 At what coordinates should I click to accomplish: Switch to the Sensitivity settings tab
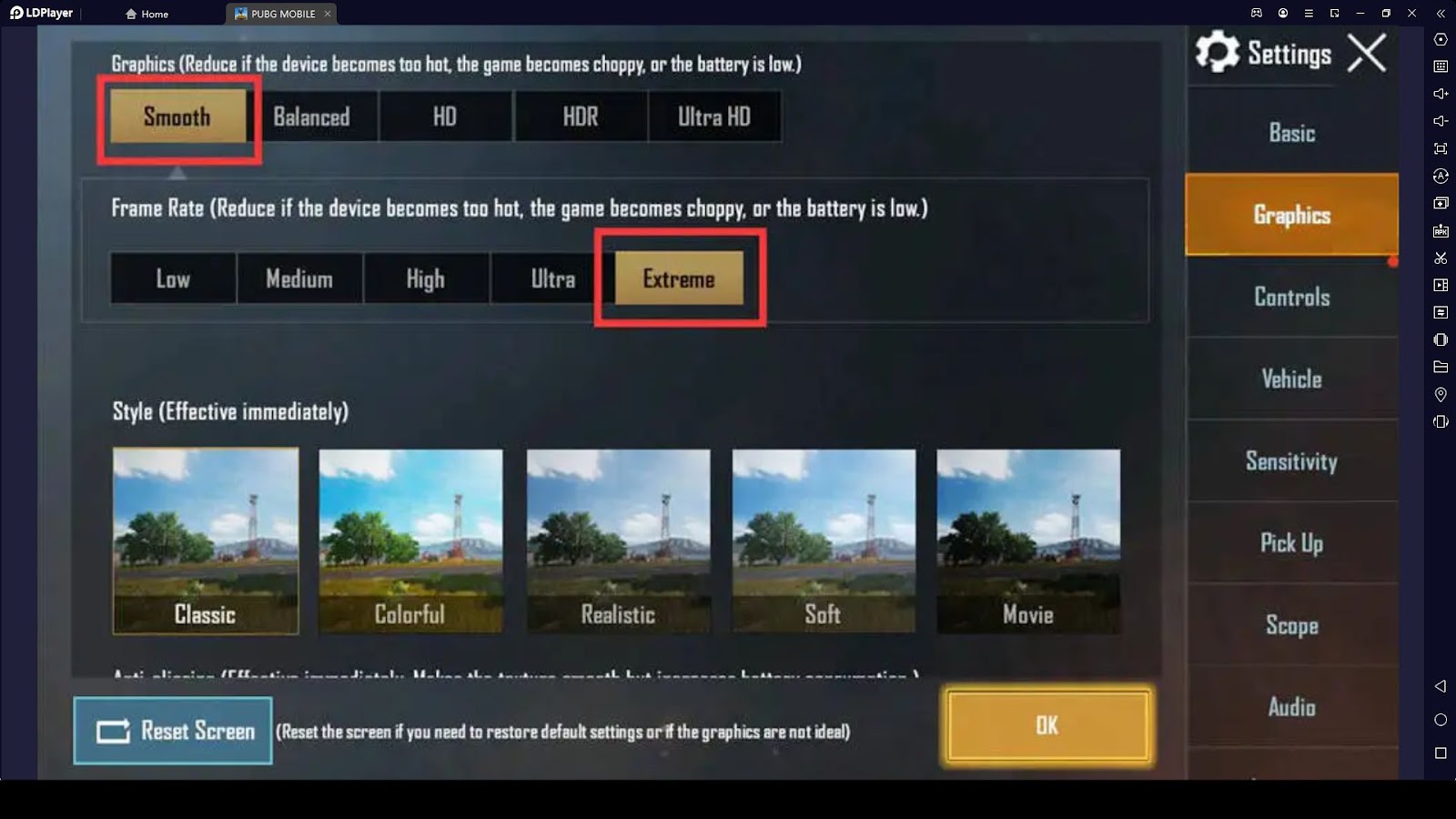point(1291,461)
